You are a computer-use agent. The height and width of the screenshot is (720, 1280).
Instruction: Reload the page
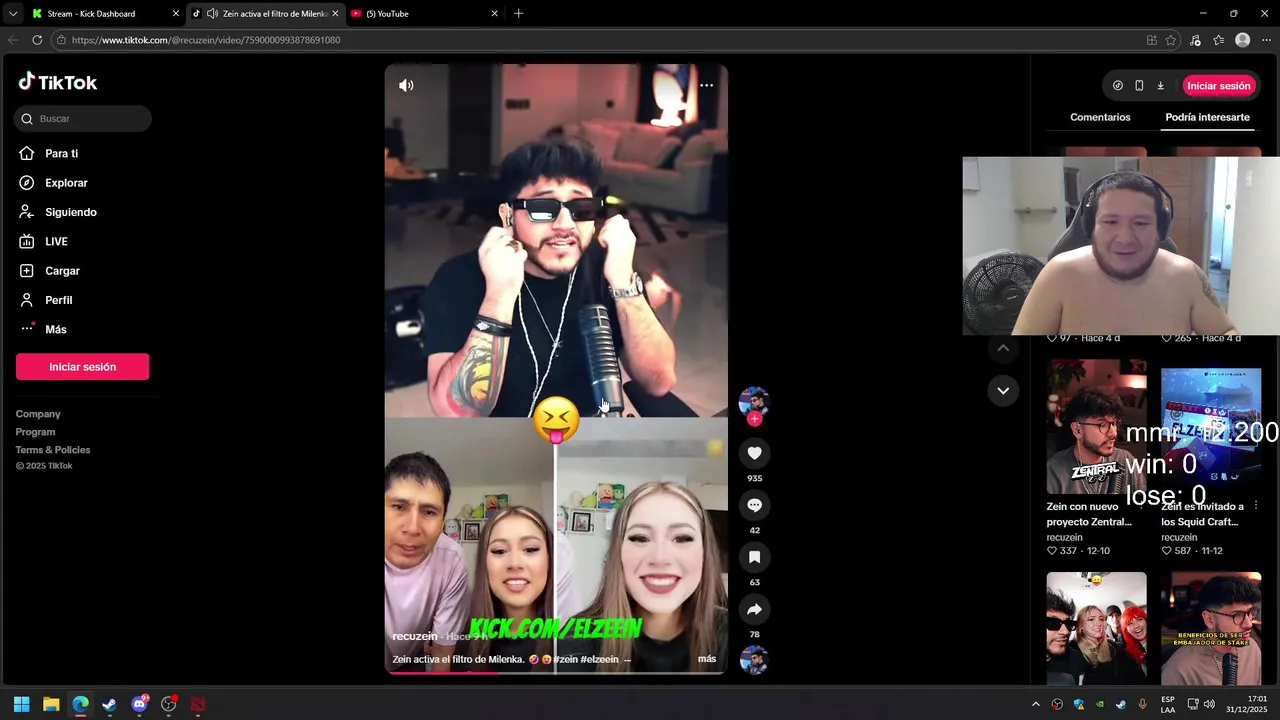click(37, 40)
